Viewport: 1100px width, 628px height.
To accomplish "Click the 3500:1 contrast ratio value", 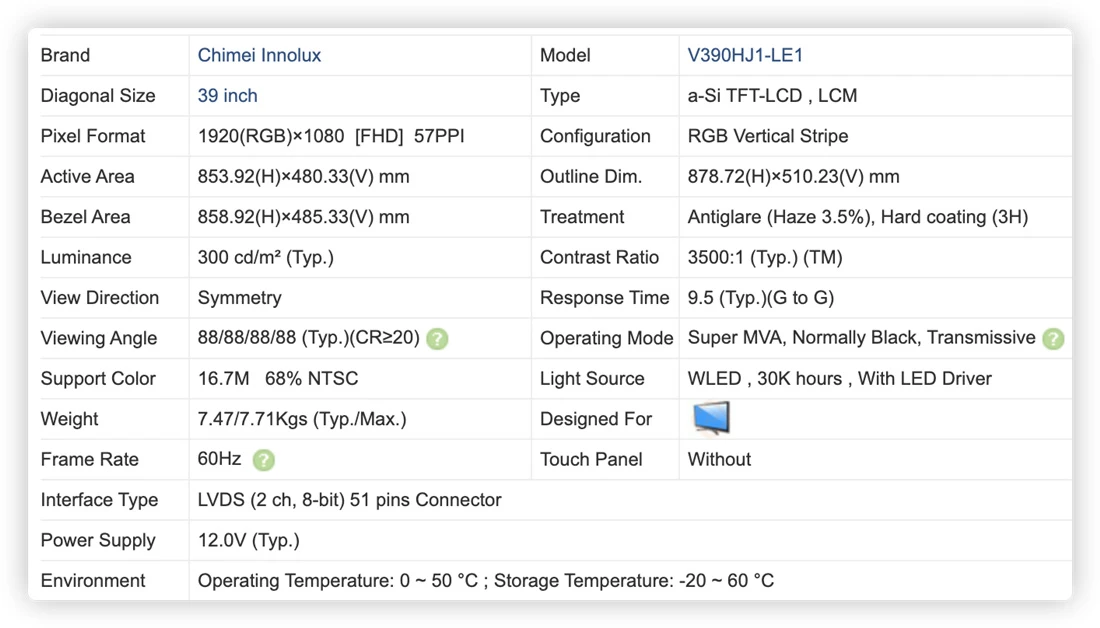I will point(765,258).
